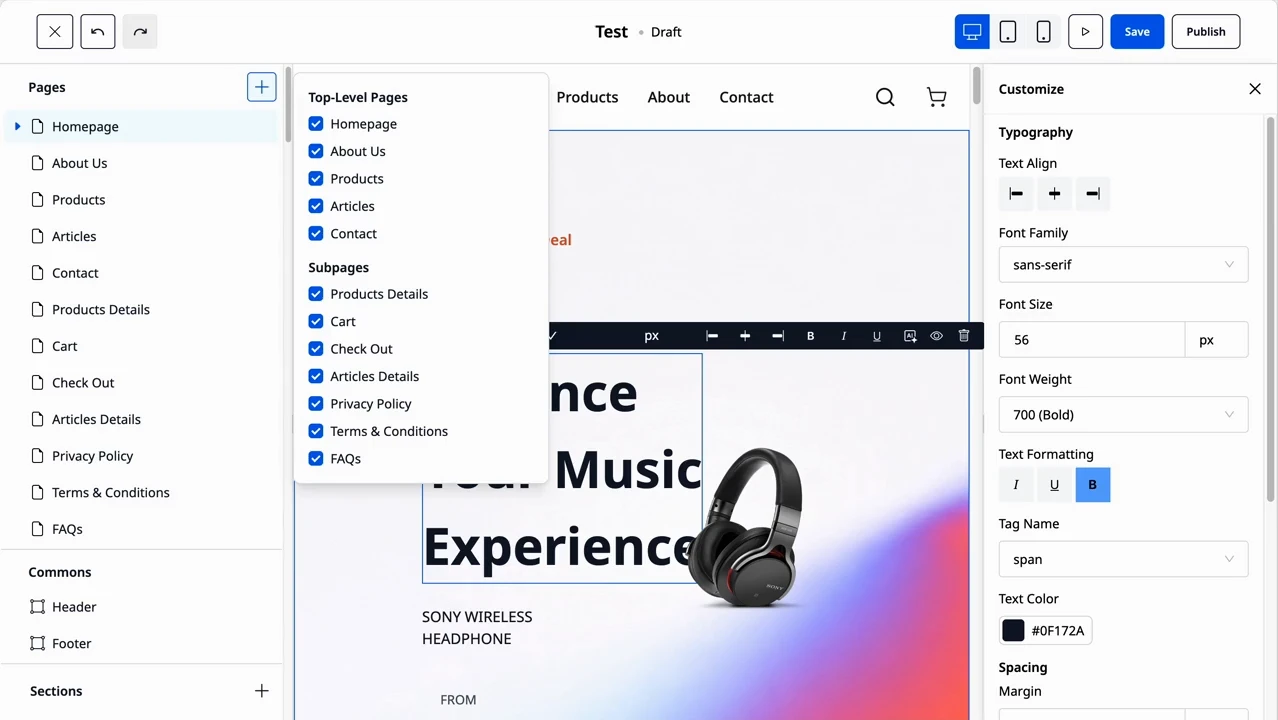Switch to mobile phone preview mode

(x=1043, y=32)
